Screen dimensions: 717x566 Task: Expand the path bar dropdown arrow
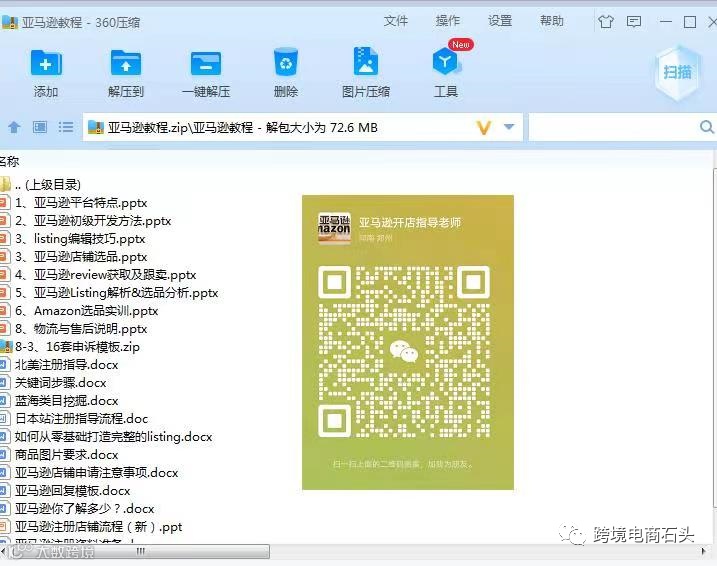pos(509,127)
